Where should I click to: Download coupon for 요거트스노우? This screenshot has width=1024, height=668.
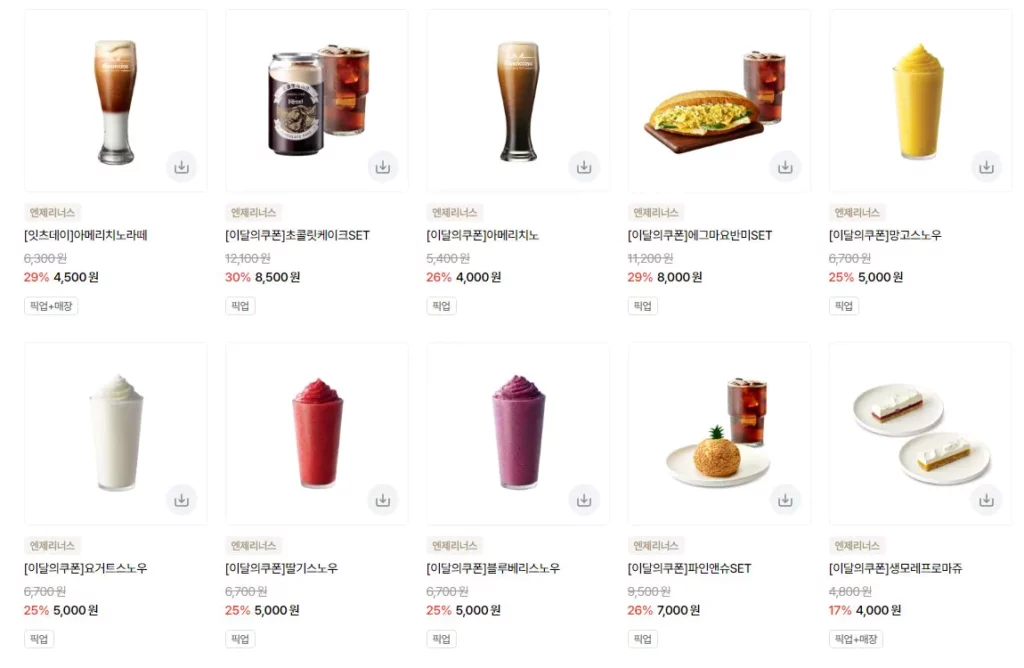[x=182, y=500]
